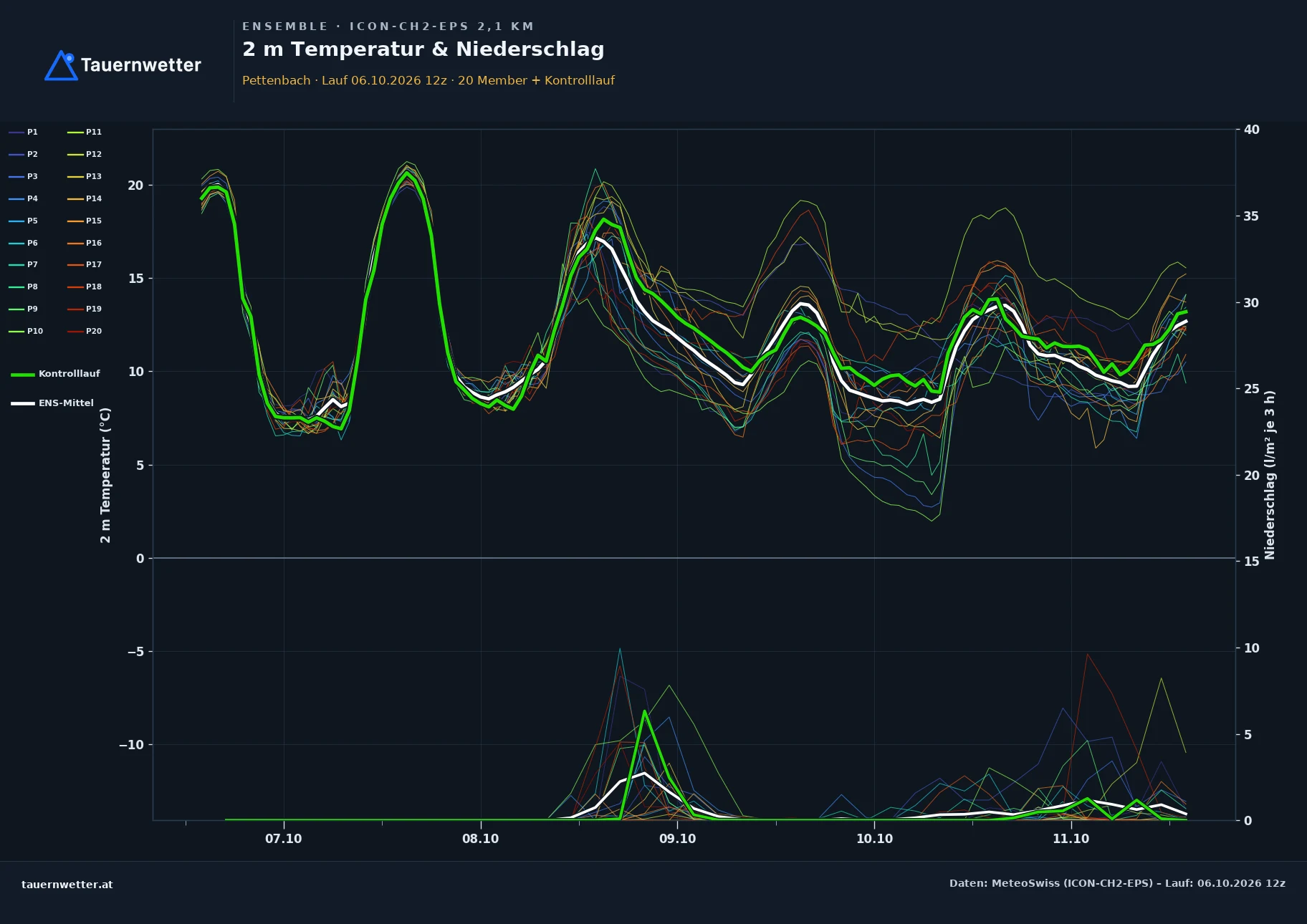Viewport: 1307px width, 924px height.
Task: Select the P11 legend entry
Action: click(x=85, y=132)
